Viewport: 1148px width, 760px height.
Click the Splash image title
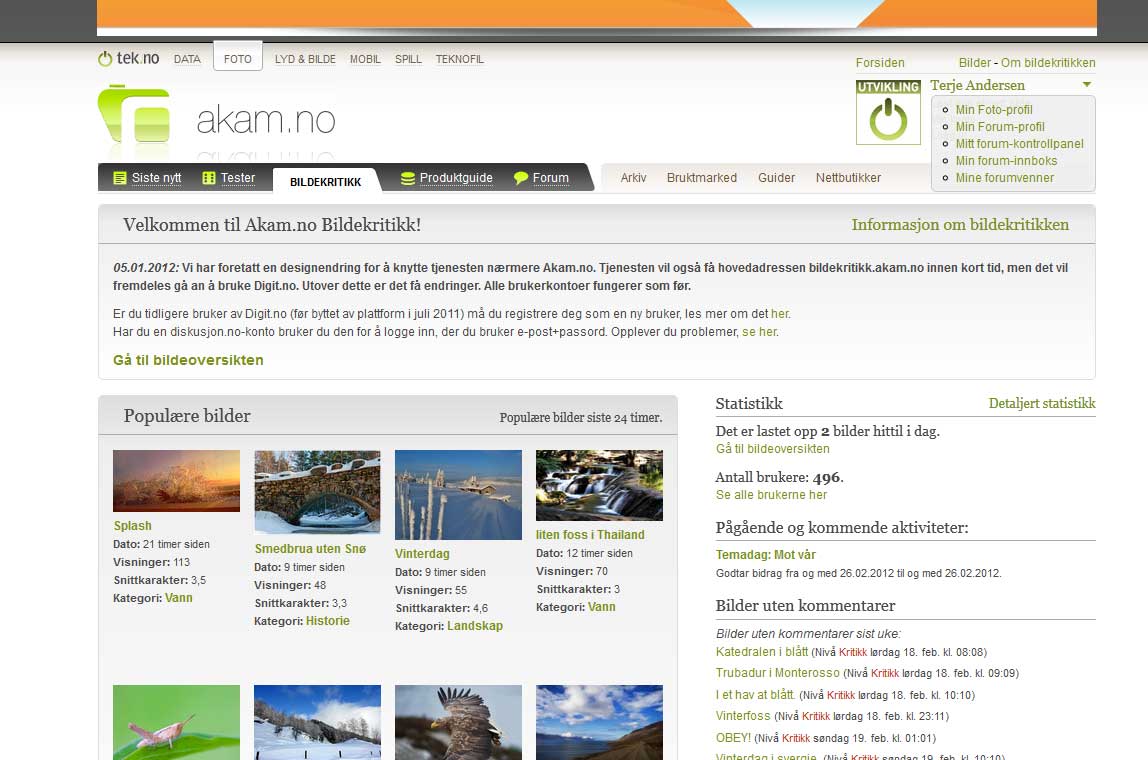[133, 526]
